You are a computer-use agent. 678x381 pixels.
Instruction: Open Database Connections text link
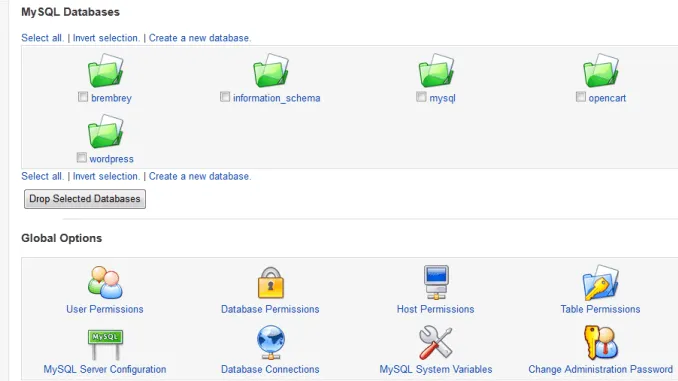(x=270, y=369)
